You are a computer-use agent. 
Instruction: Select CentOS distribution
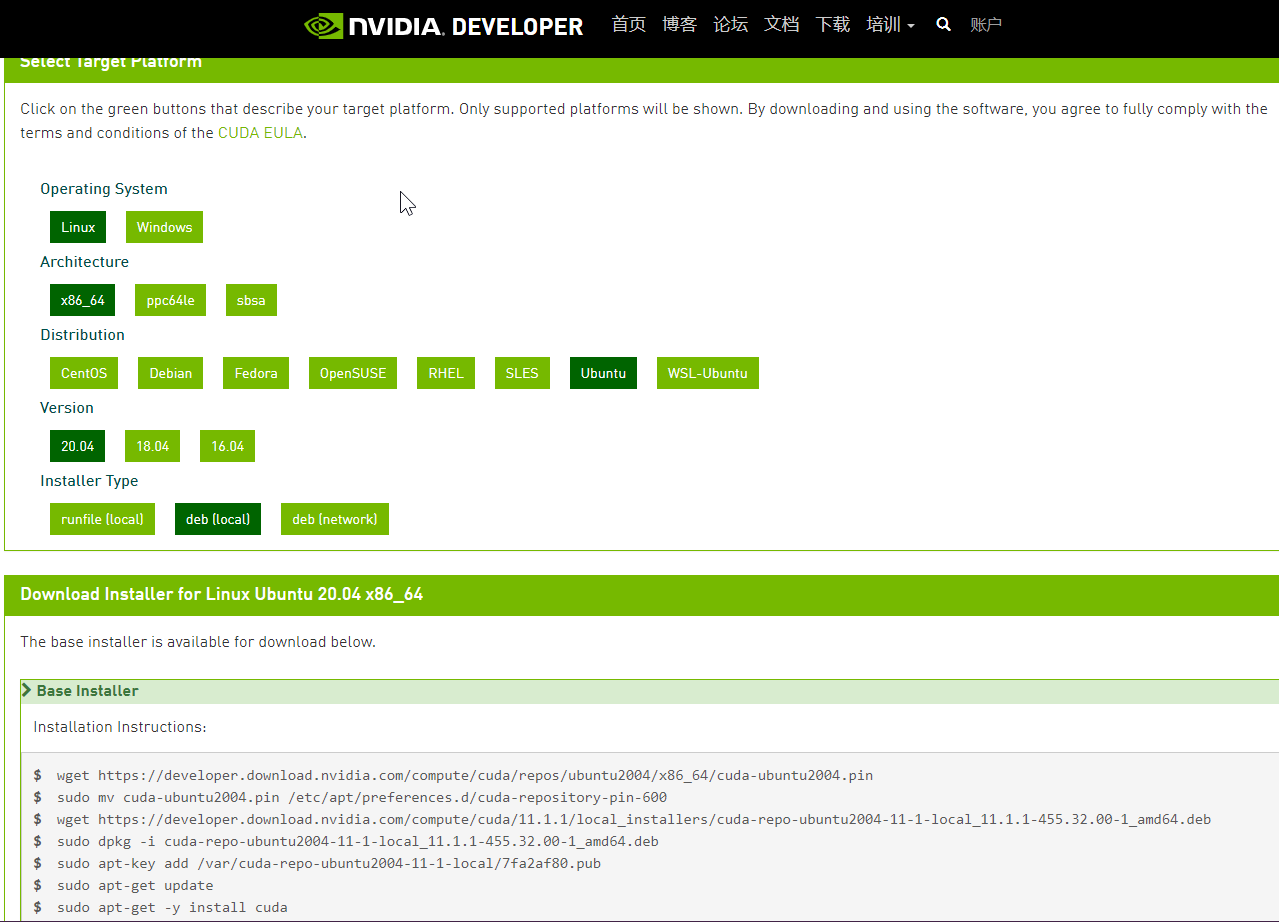84,373
